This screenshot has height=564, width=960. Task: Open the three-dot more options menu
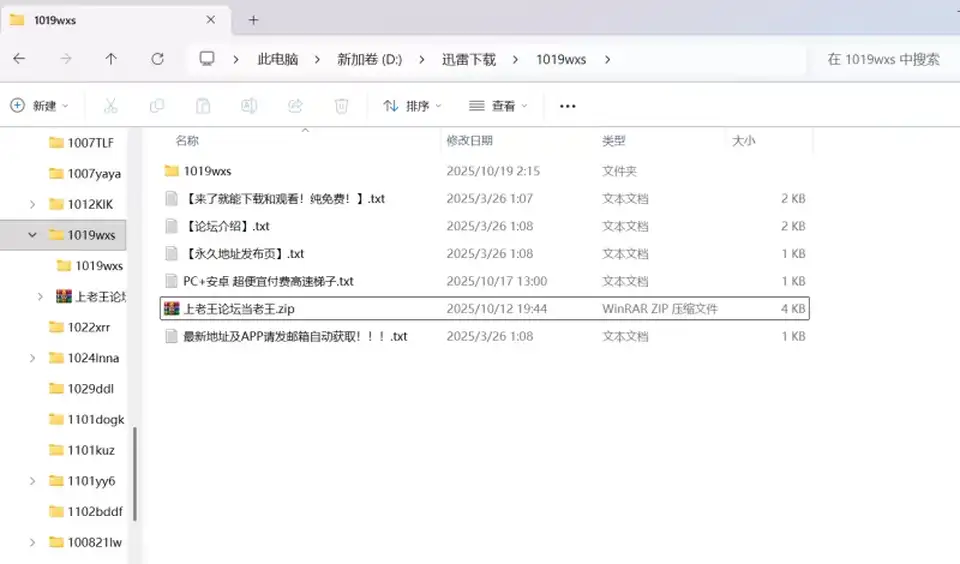[x=568, y=106]
